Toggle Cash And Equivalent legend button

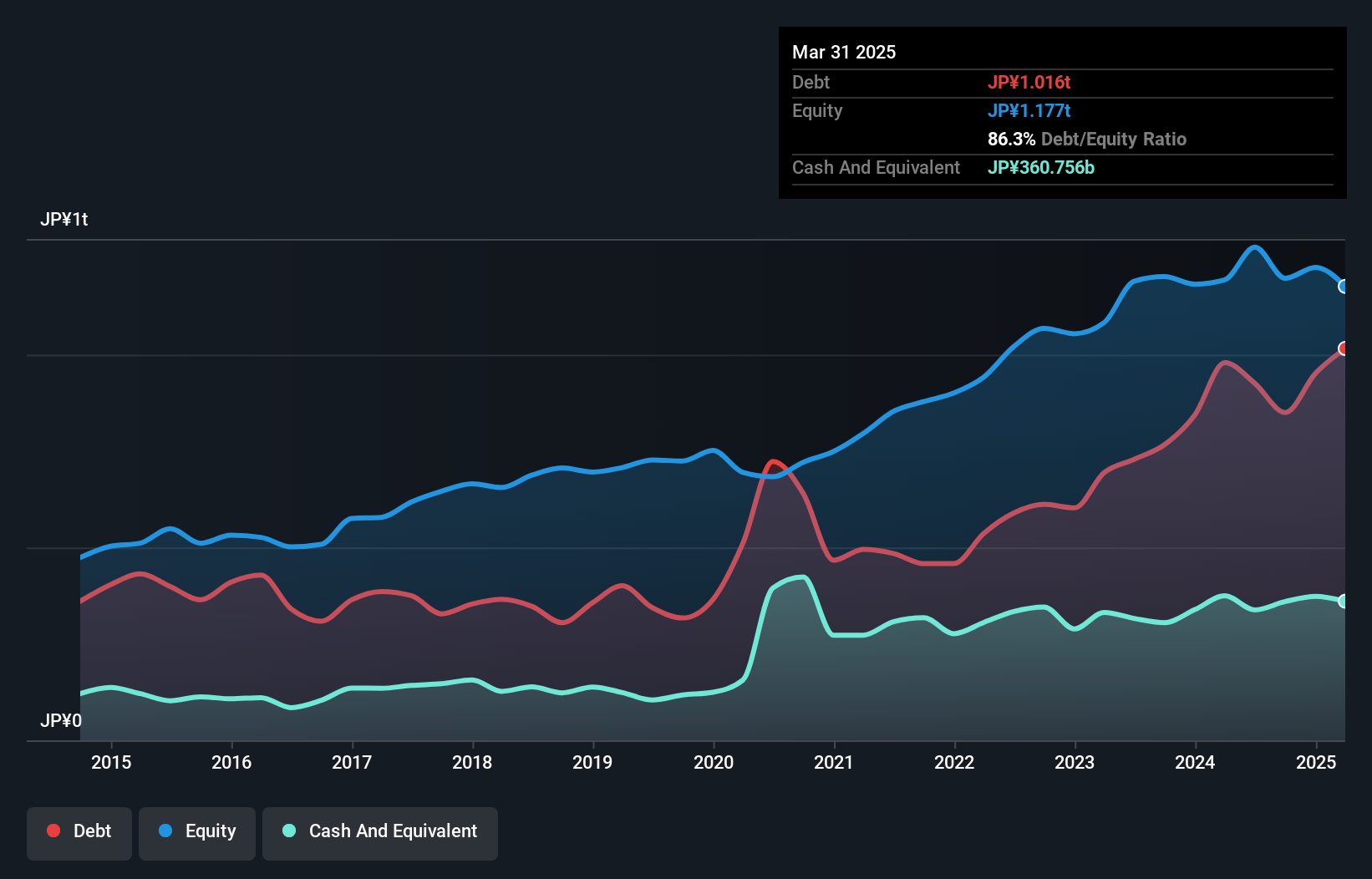pos(380,833)
